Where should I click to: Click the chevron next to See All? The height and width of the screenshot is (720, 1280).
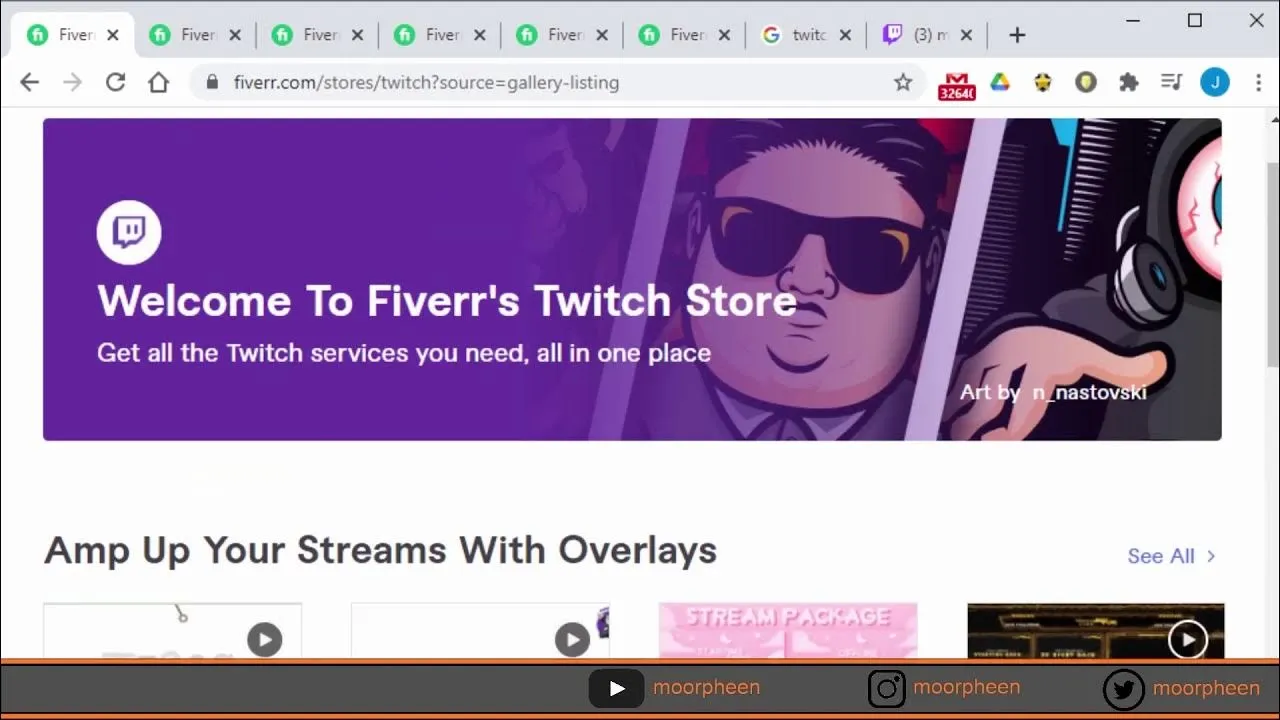[1211, 556]
